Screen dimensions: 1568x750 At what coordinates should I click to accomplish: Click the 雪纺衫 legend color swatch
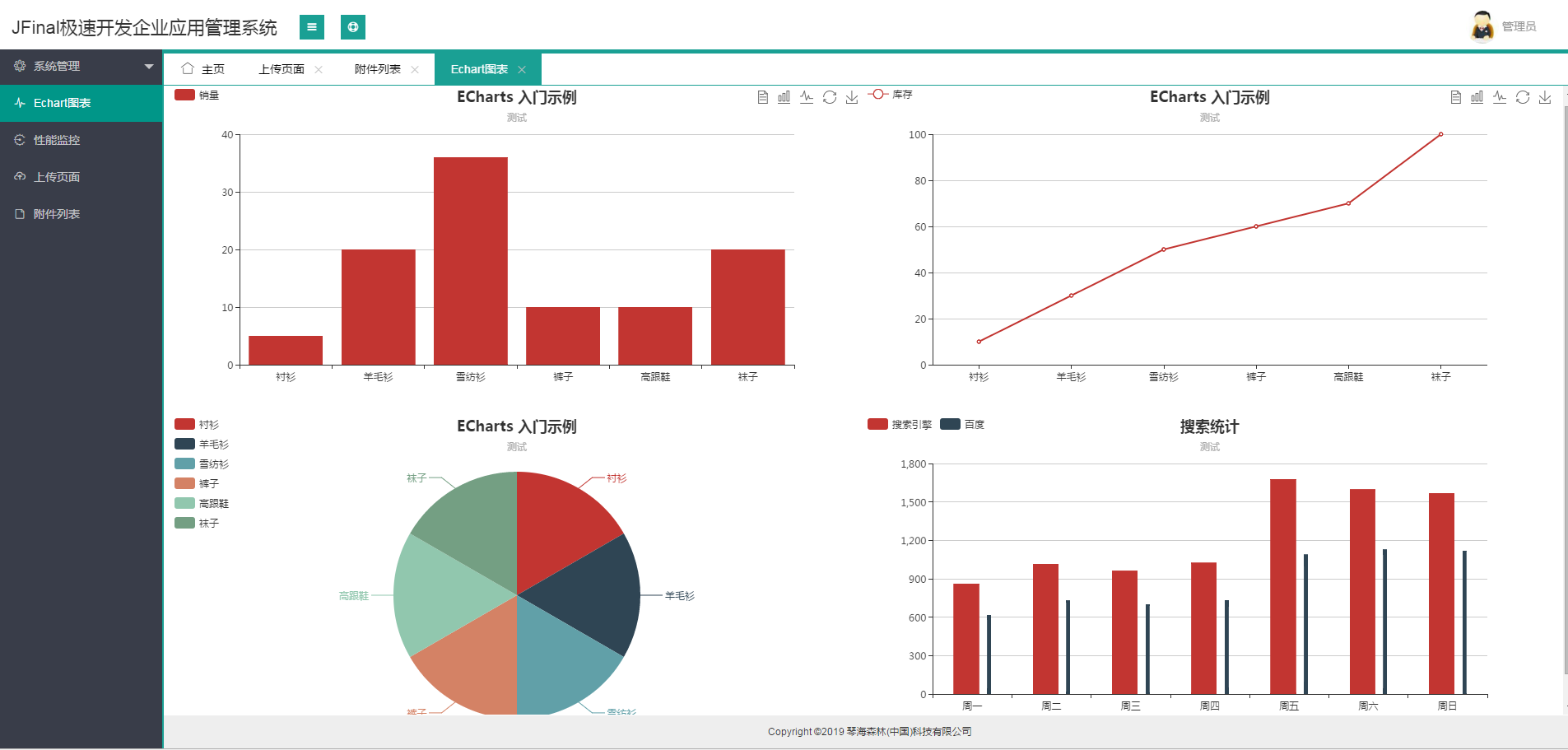184,464
